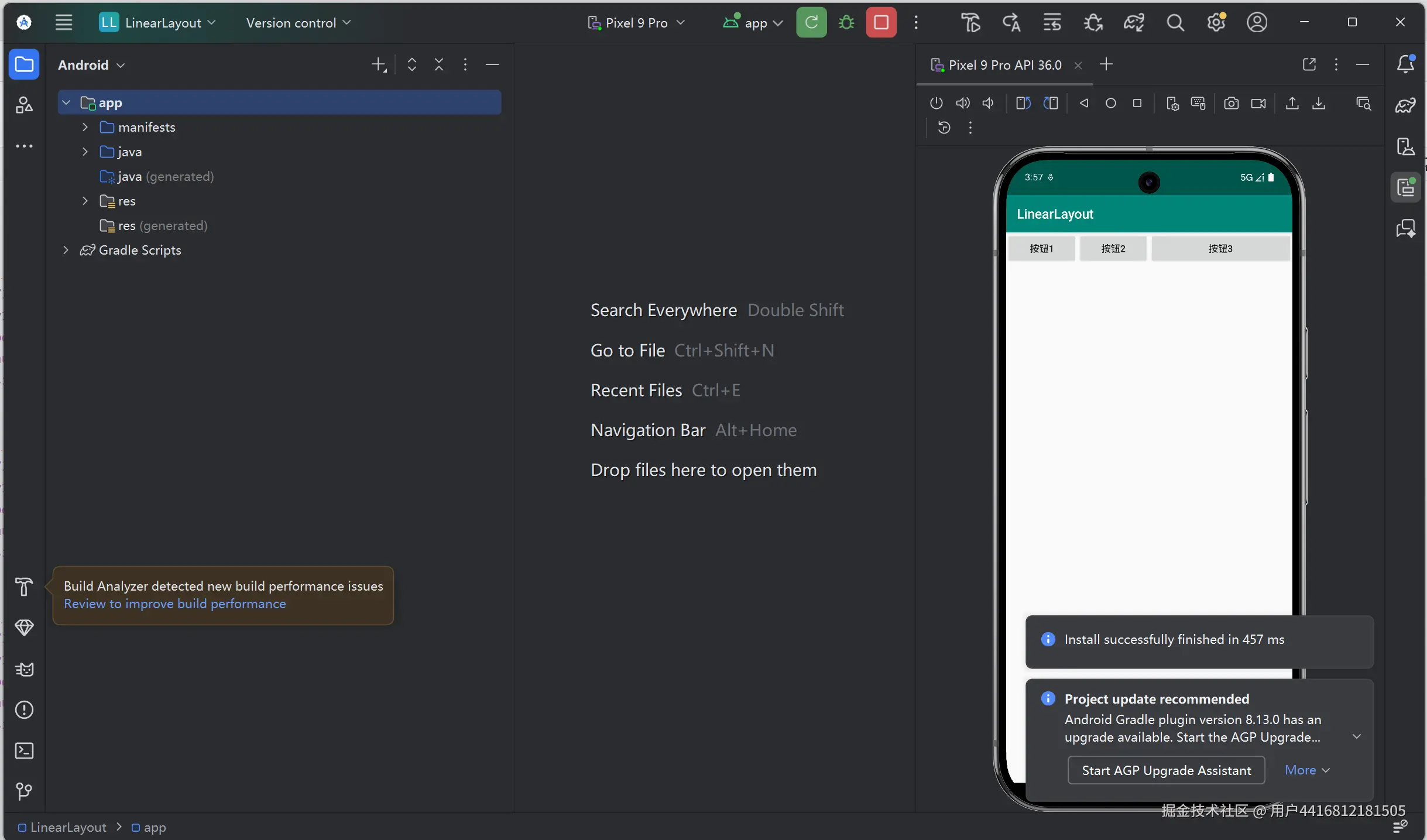Toggle the Notifications bell panel

[x=1405, y=64]
